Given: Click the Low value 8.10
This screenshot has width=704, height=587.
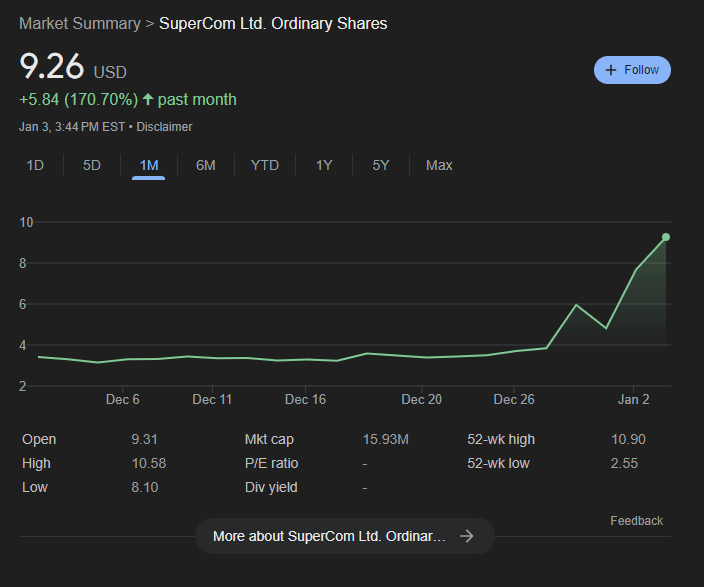Looking at the screenshot, I should [145, 487].
